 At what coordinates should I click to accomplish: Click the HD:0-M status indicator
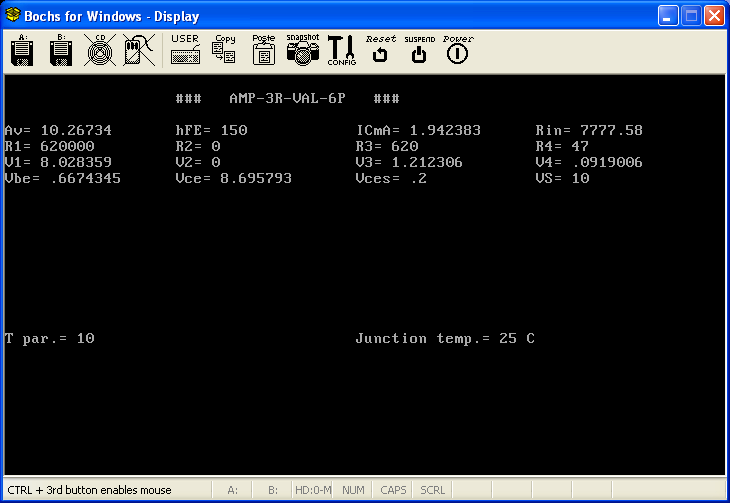pyautogui.click(x=313, y=490)
